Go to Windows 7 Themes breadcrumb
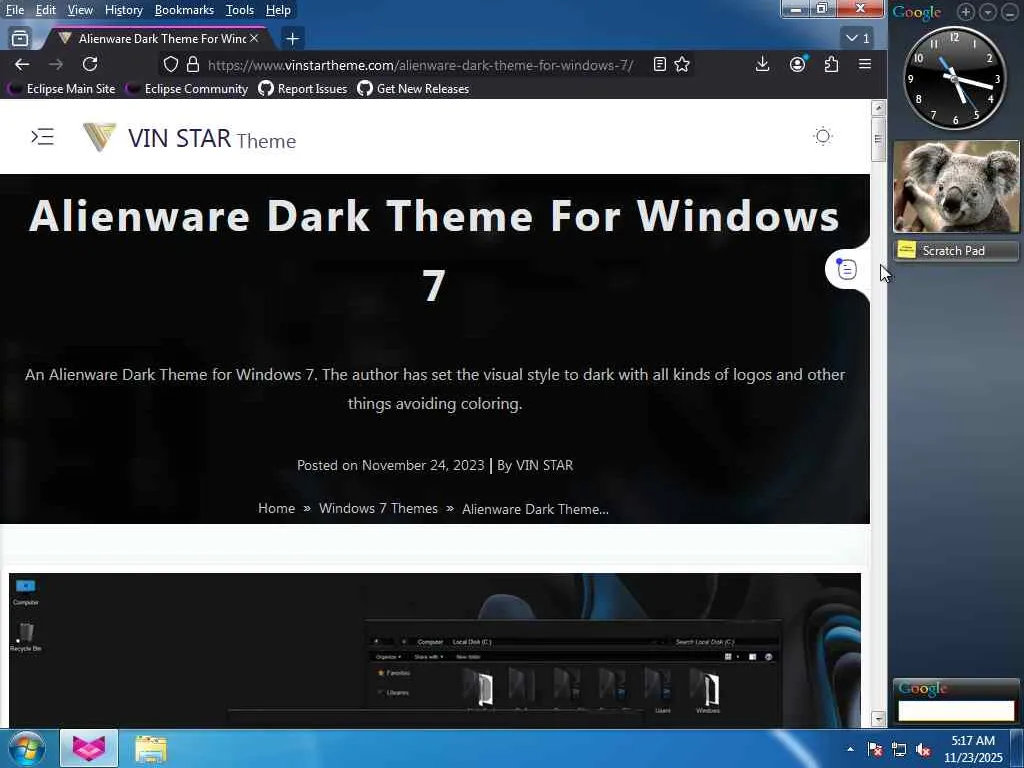The width and height of the screenshot is (1024, 768). tap(378, 508)
